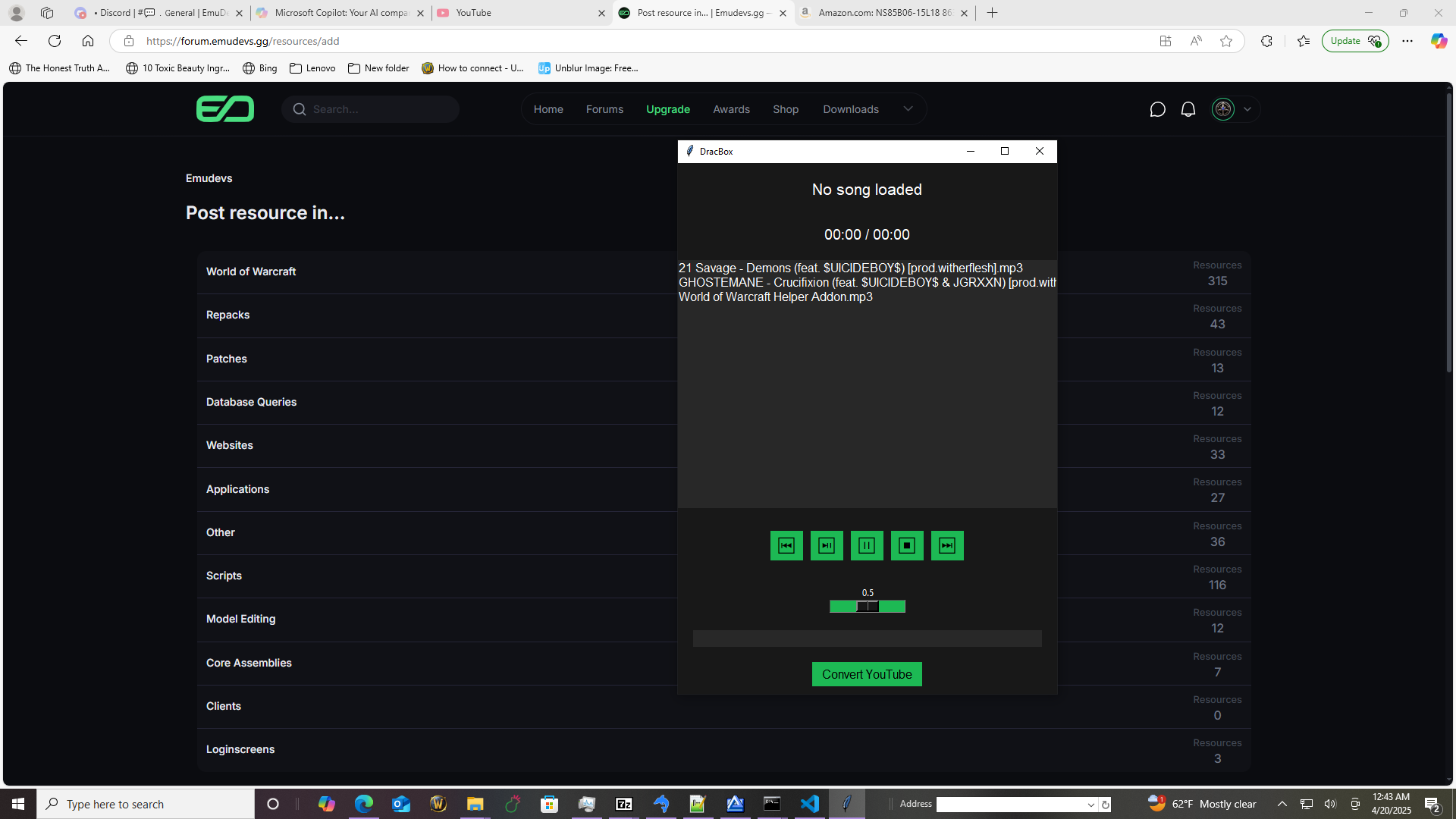Click the play/next-step button in DracBox
Screen dimensions: 1456x819
click(827, 545)
